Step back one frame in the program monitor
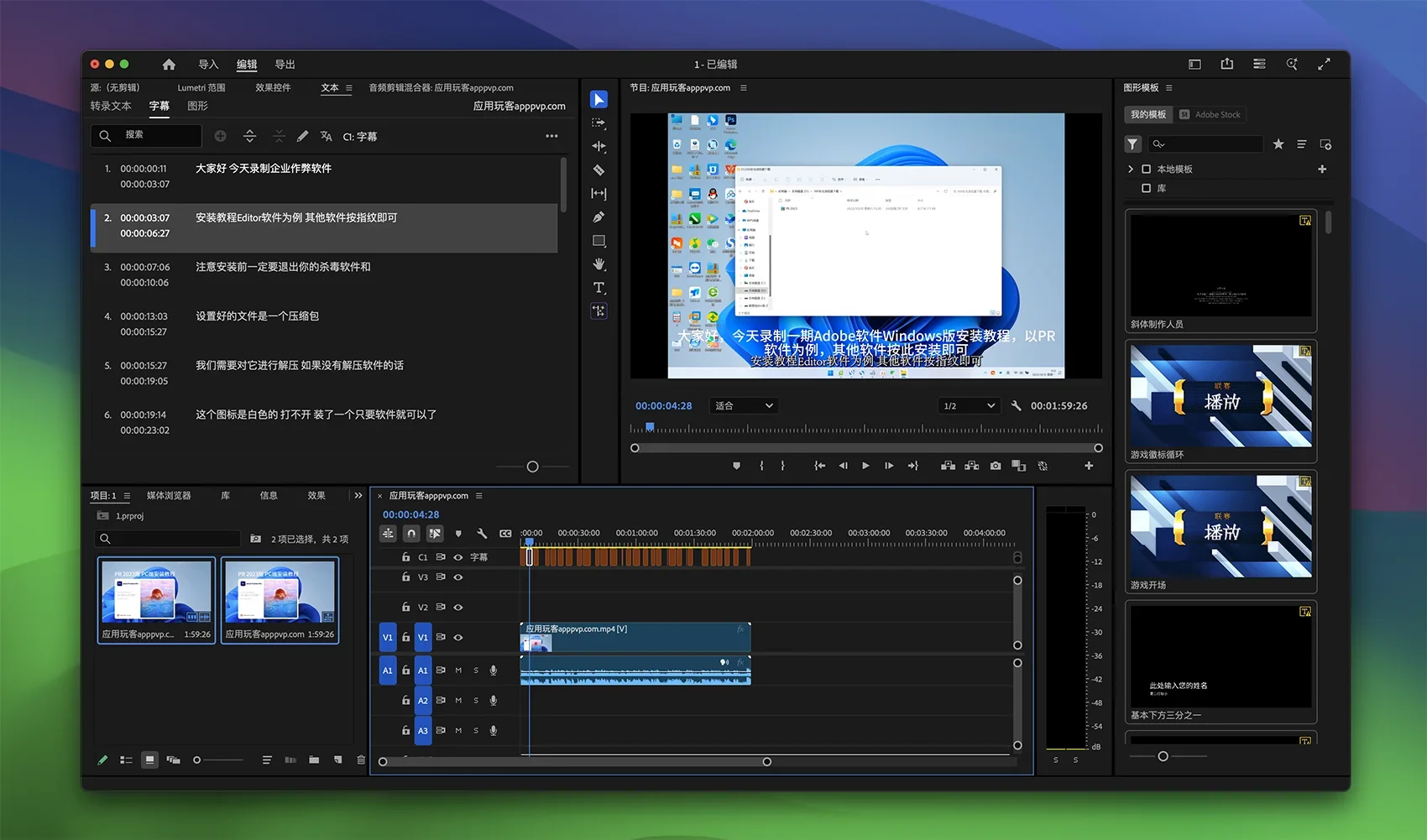 point(843,466)
